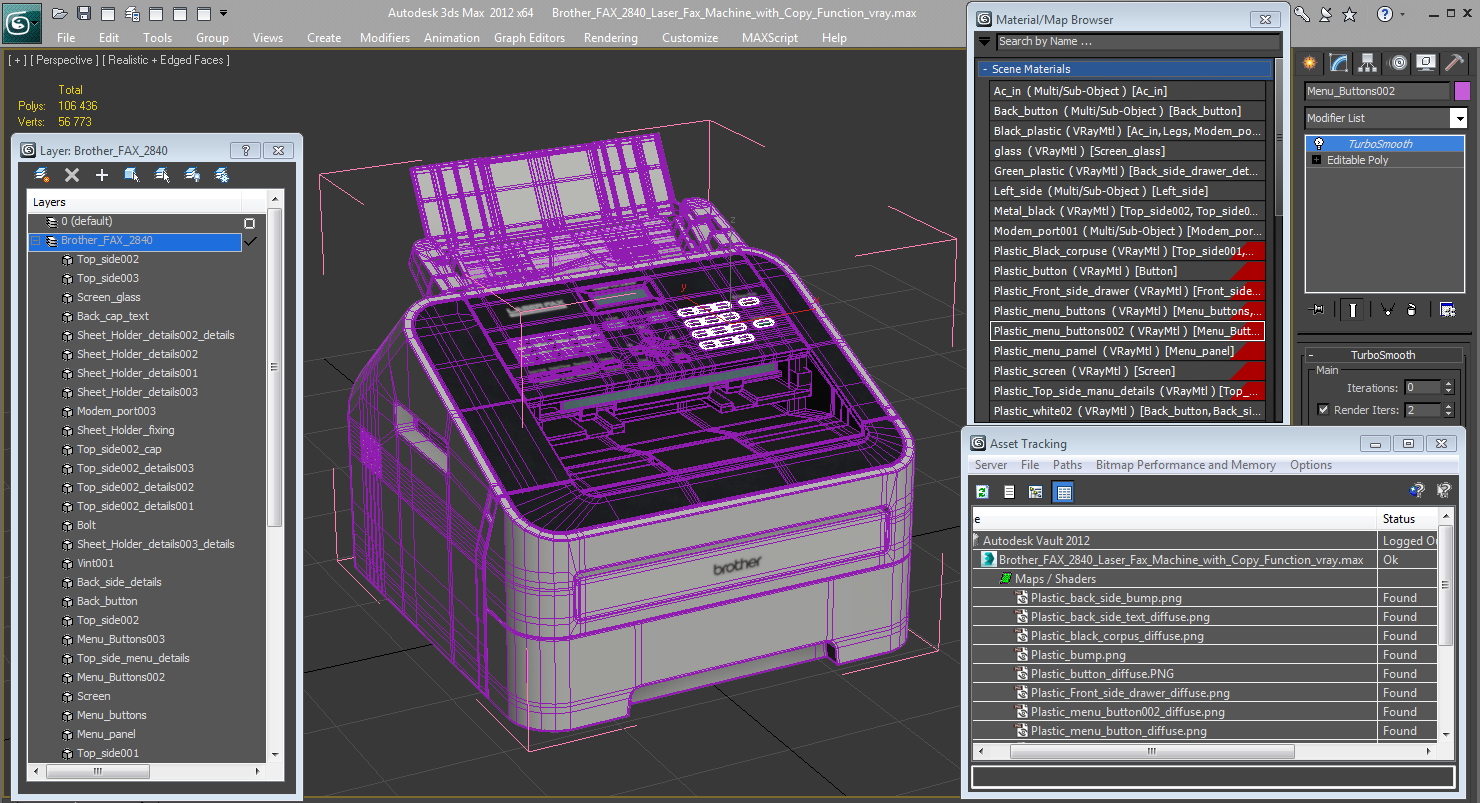Click Create New Layer icon in Layer window
Image resolution: width=1480 pixels, height=803 pixels.
click(42, 175)
